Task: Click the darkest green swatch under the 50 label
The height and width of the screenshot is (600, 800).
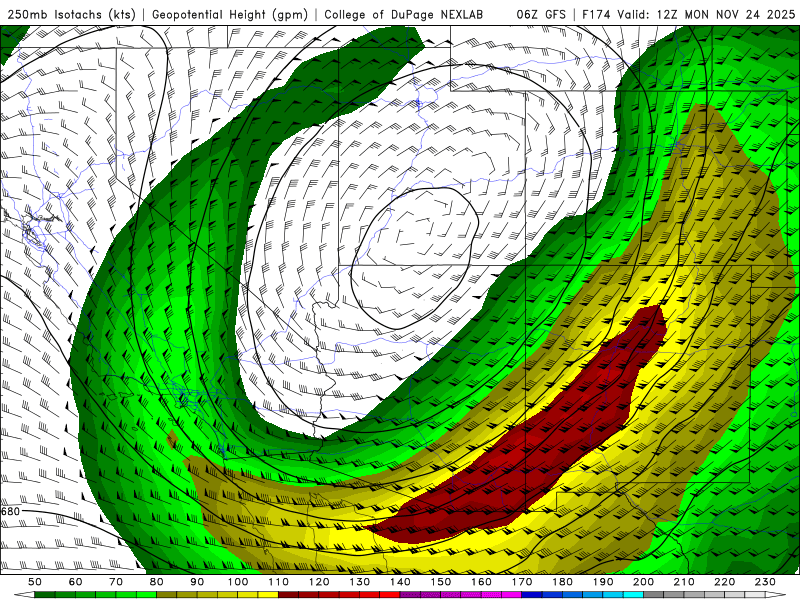Action: click(x=45, y=595)
